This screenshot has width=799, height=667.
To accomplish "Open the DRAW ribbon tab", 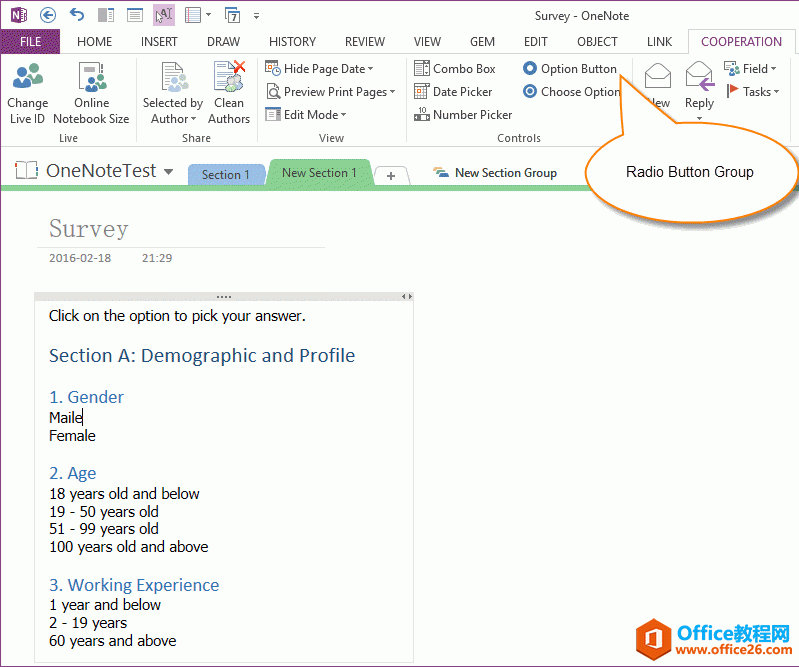I will point(223,41).
